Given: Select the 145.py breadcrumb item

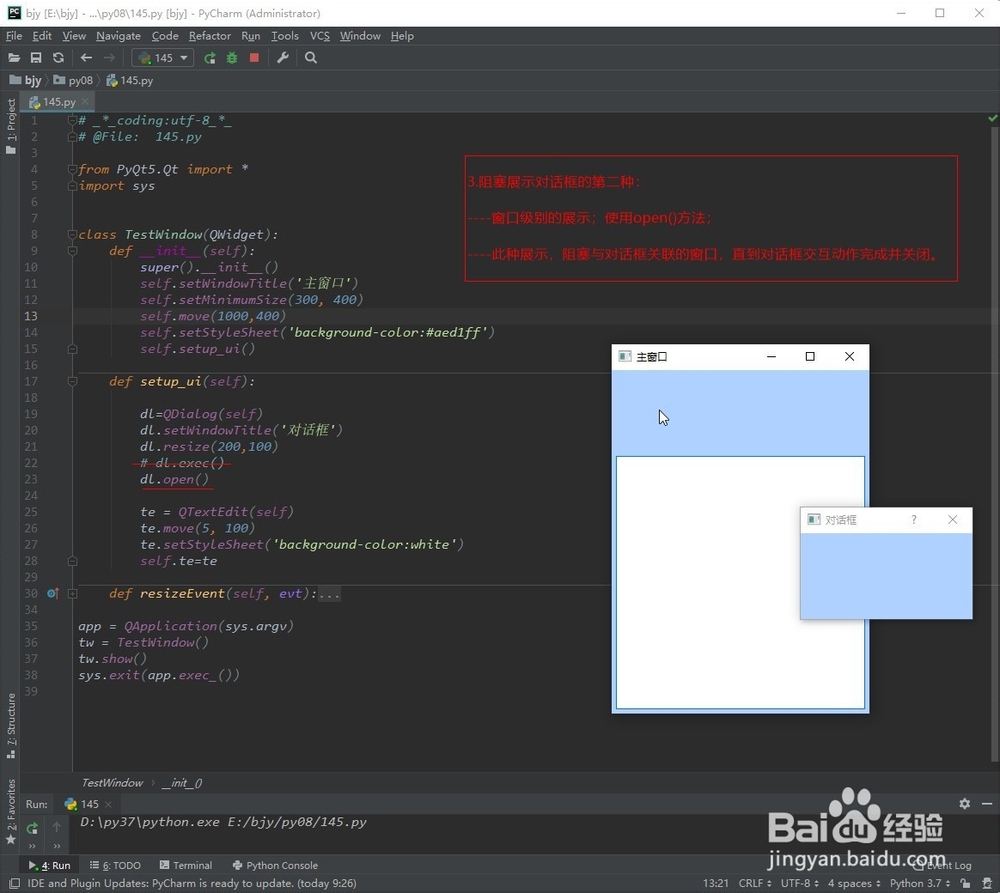Looking at the screenshot, I should tap(129, 80).
